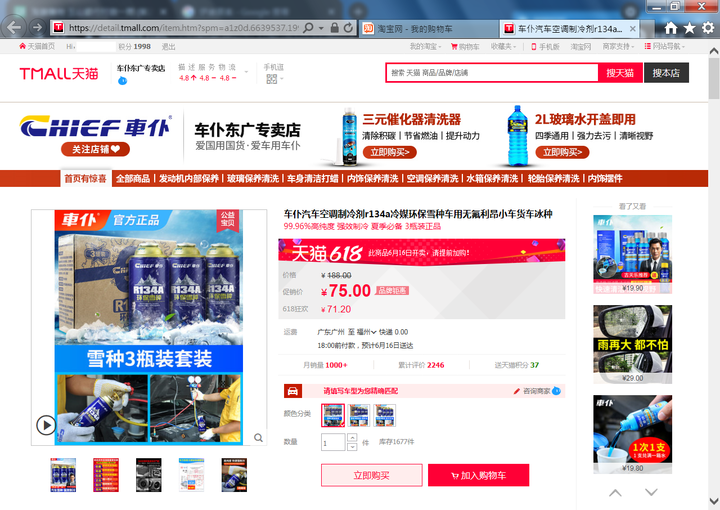Click the CHIEF 車仆 store logo
The image size is (720, 510).
pyautogui.click(x=96, y=126)
